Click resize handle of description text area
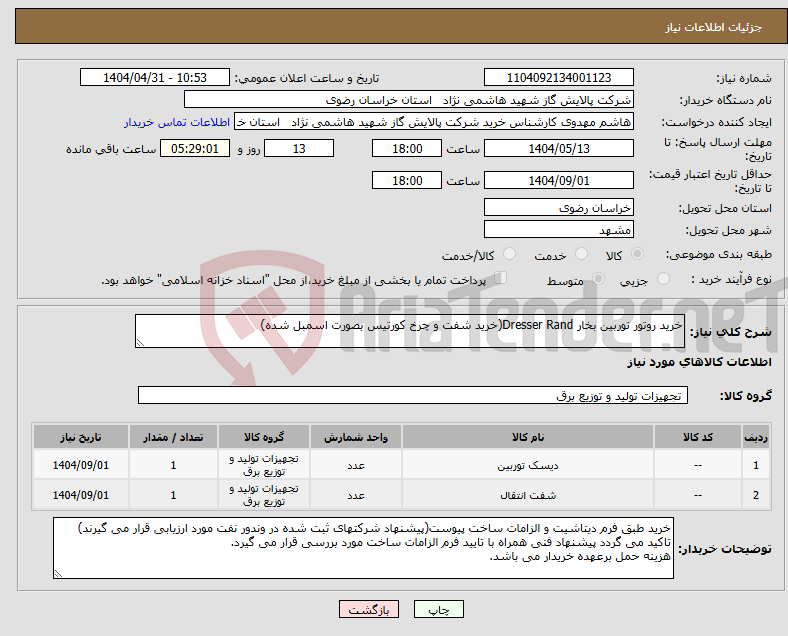Screen dimensions: 788x636 140,343
